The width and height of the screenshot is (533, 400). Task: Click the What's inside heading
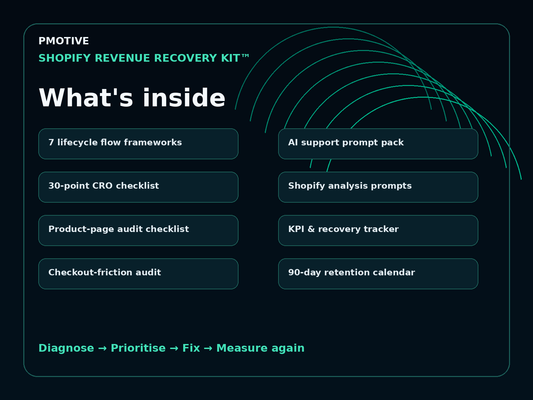(x=132, y=98)
